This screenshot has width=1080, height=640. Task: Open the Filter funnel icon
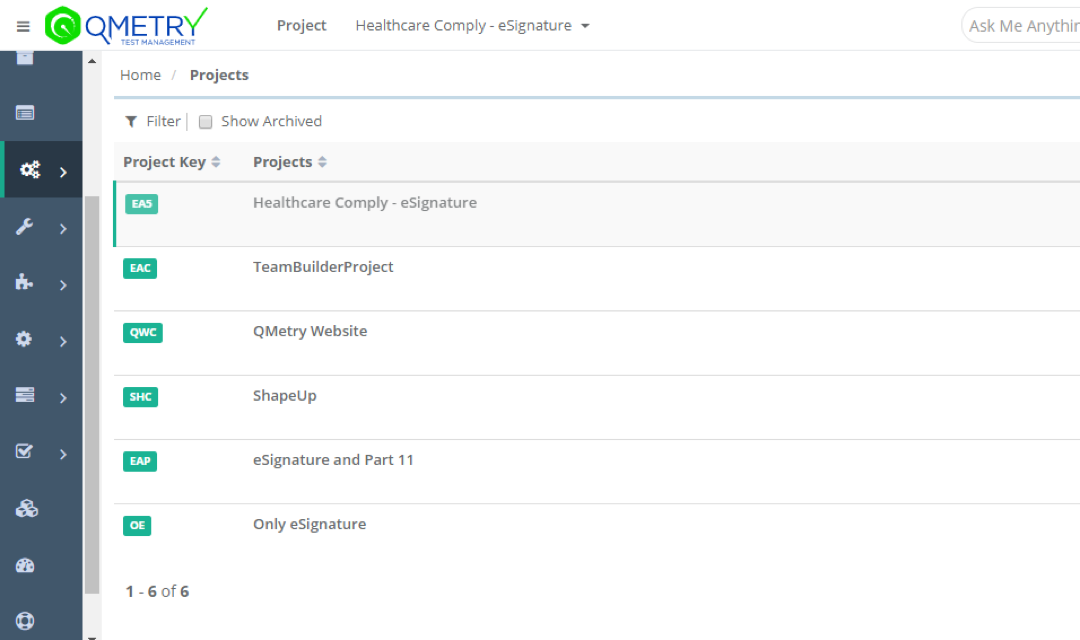tap(131, 122)
